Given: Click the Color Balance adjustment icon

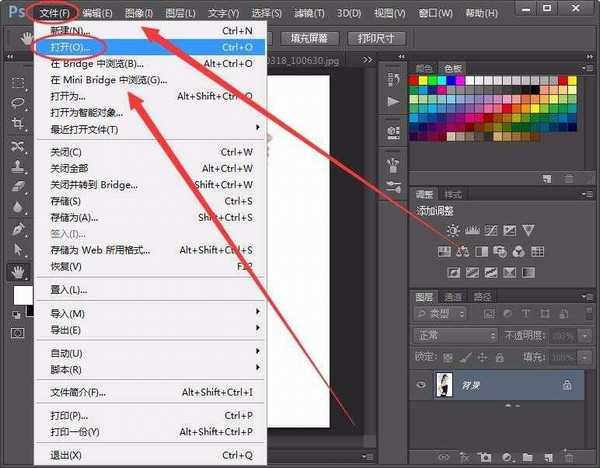Looking at the screenshot, I should [462, 250].
